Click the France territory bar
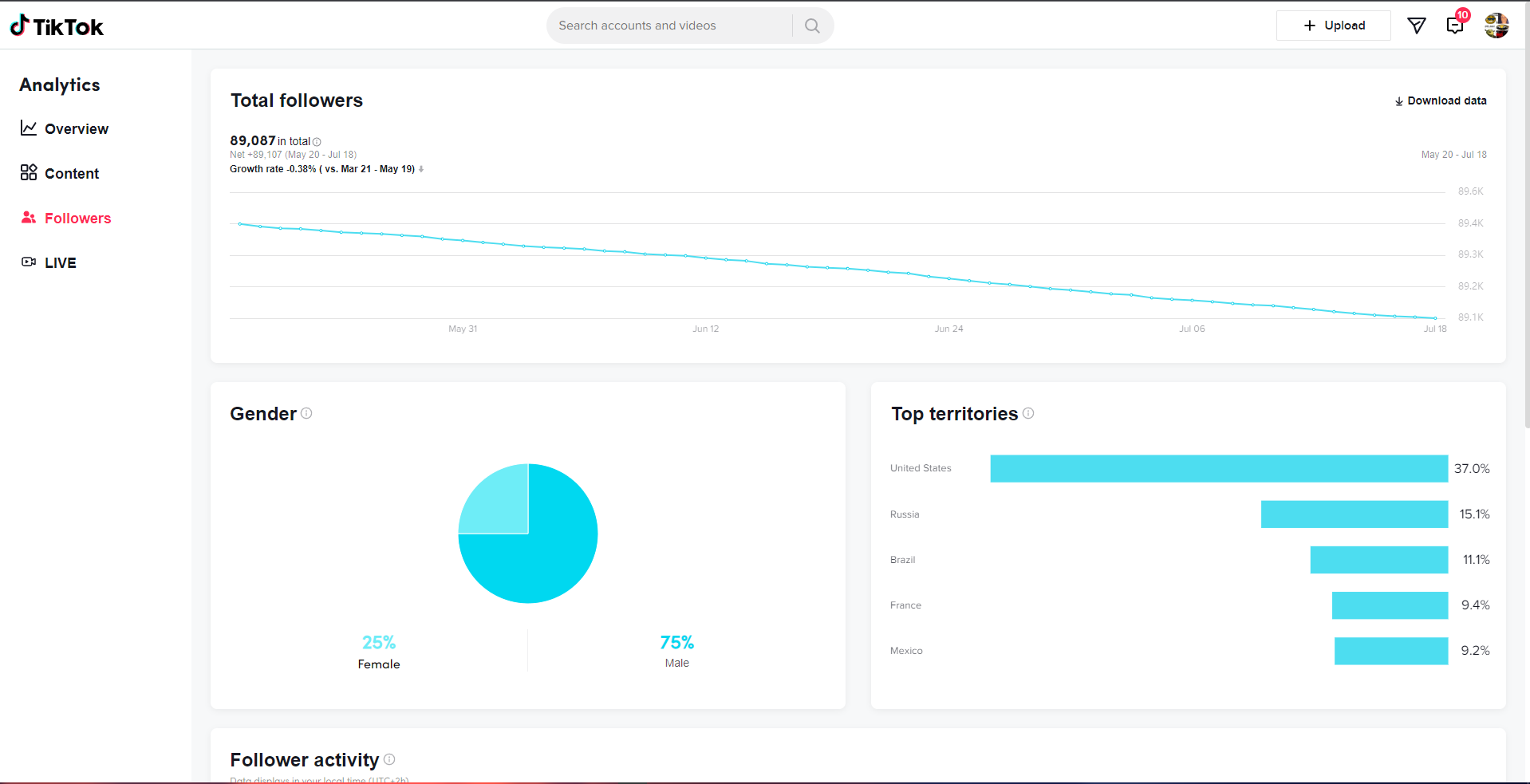The image size is (1530, 784). point(1390,605)
